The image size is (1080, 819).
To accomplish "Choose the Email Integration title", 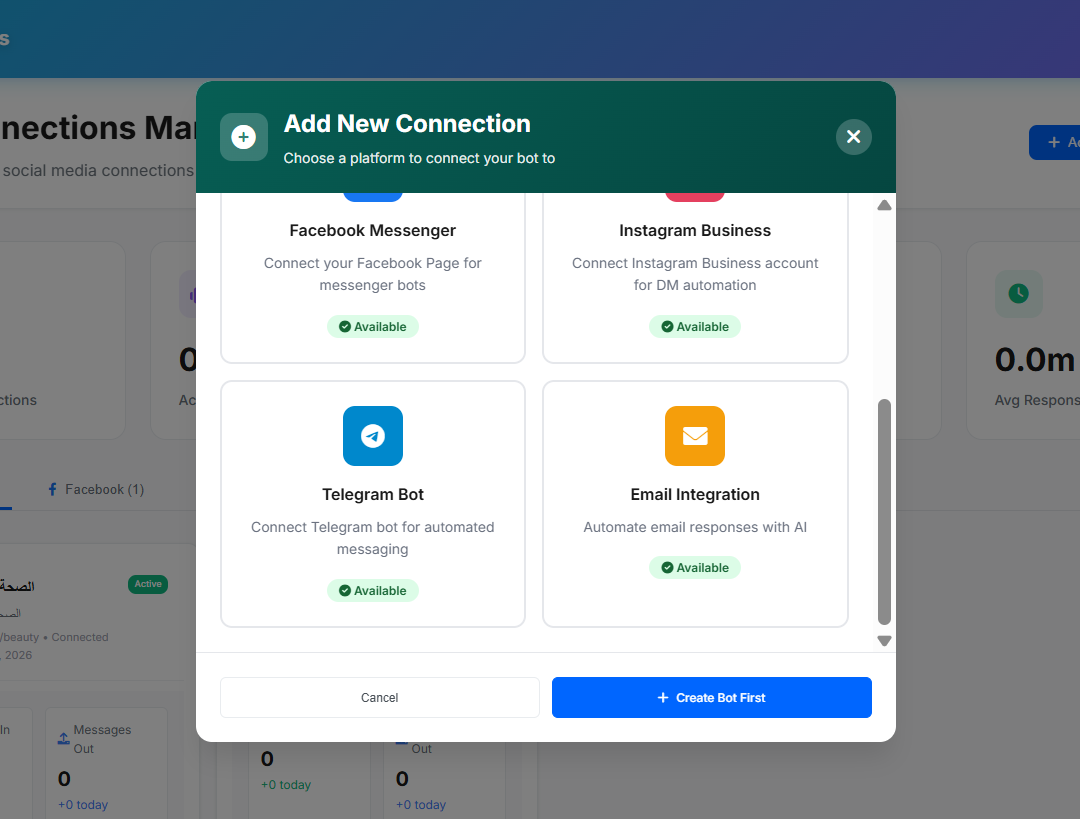I will coord(695,495).
